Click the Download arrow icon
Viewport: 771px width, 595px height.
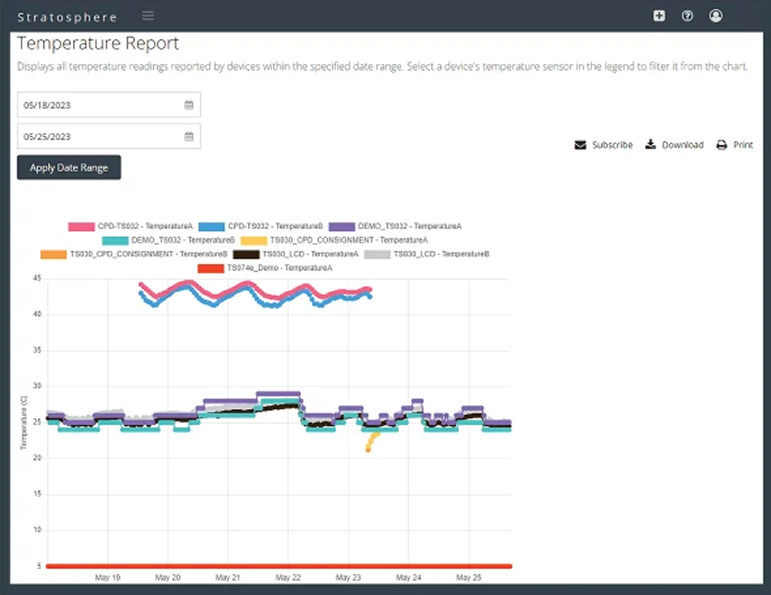point(650,145)
